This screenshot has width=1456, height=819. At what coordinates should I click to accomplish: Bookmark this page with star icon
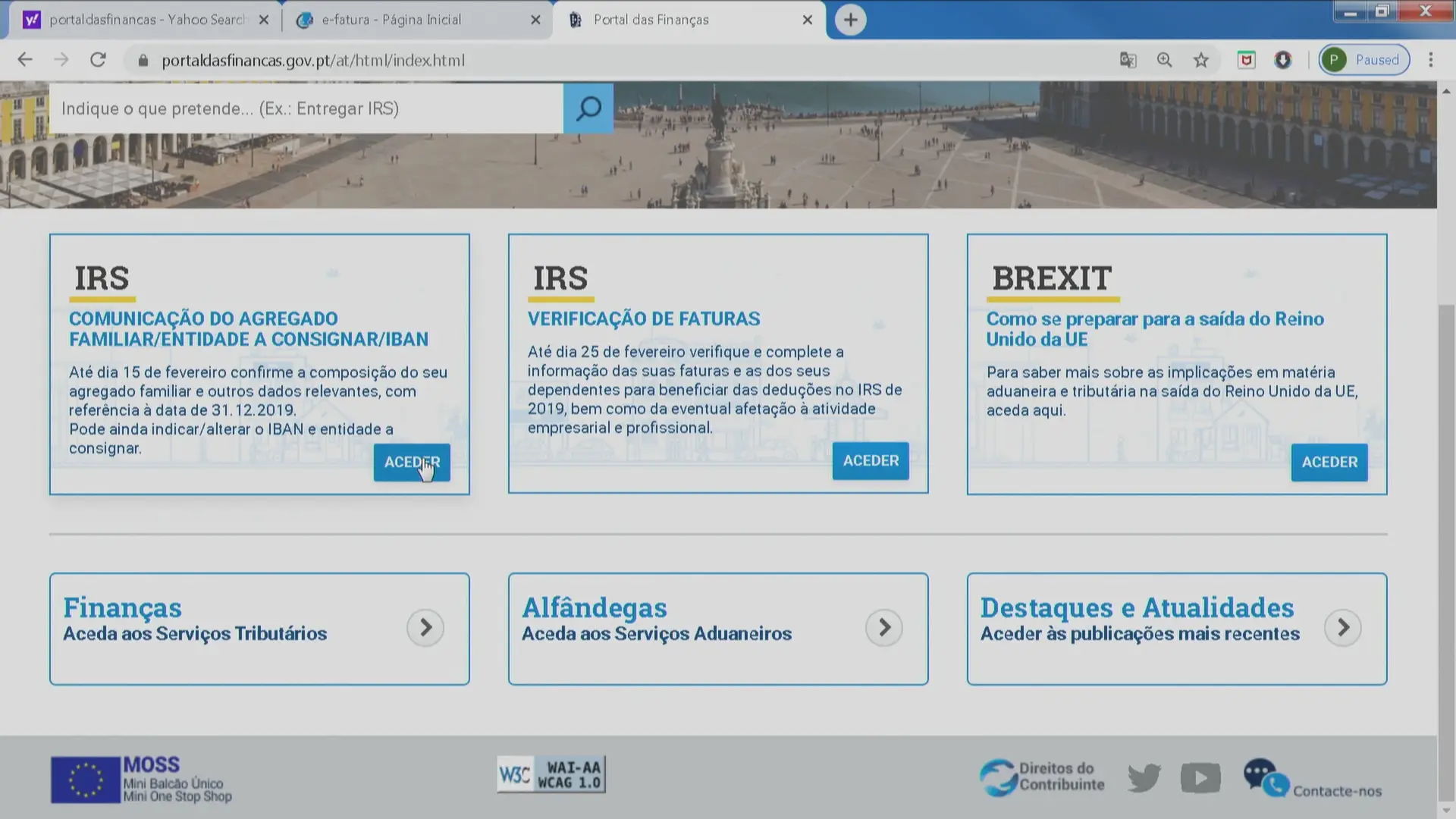(1200, 60)
